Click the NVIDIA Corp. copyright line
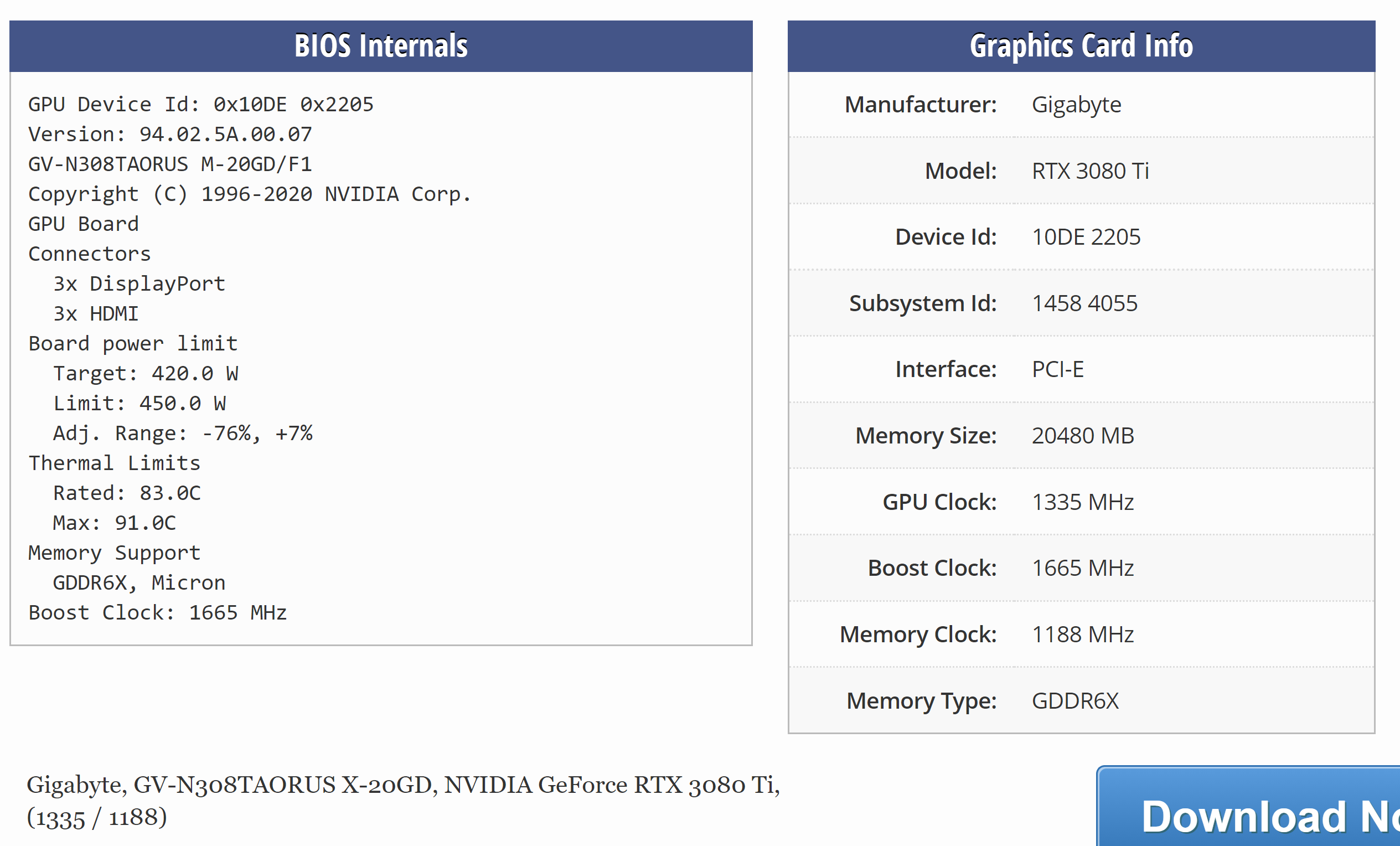1400x846 pixels. click(250, 194)
